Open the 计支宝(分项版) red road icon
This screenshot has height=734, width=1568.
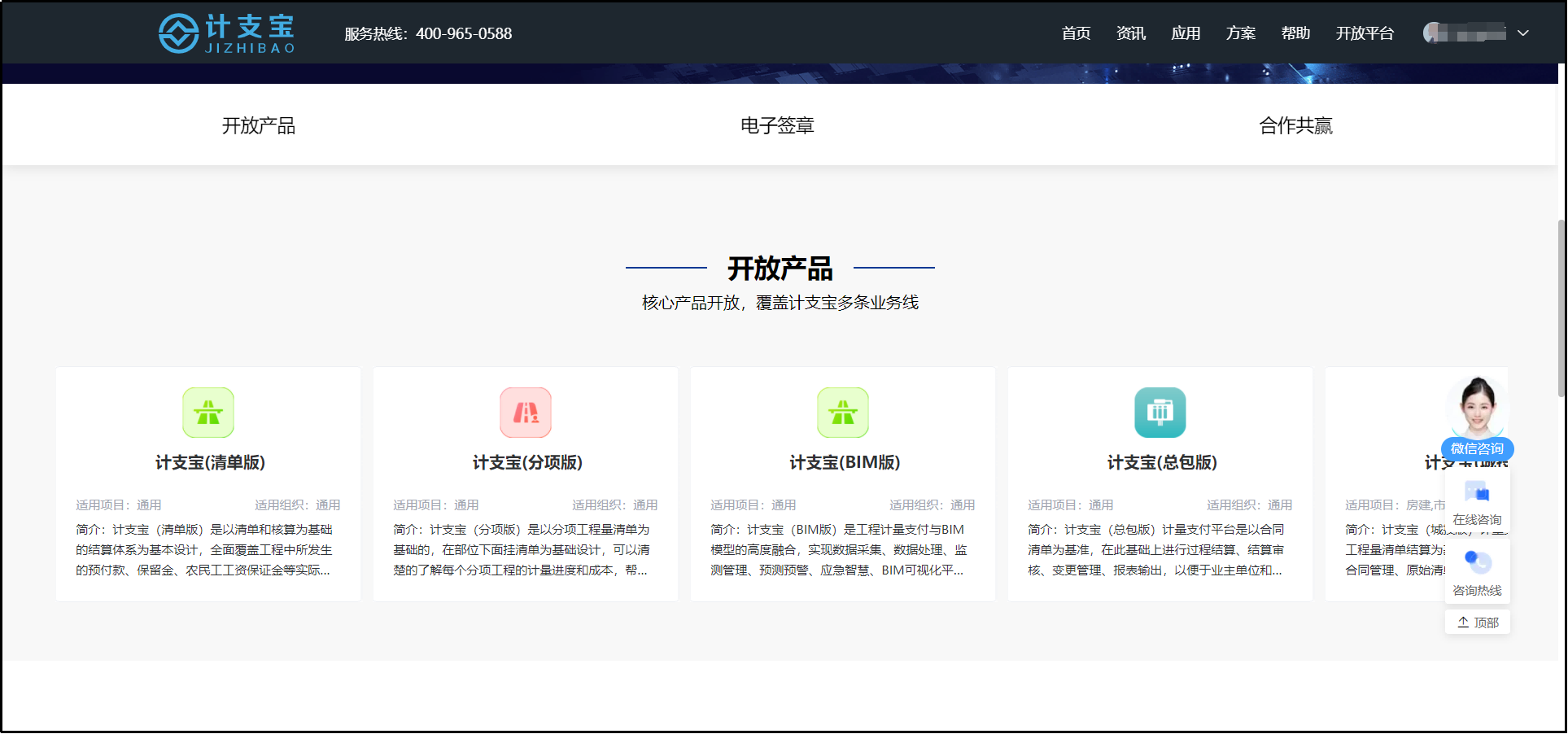(x=526, y=413)
